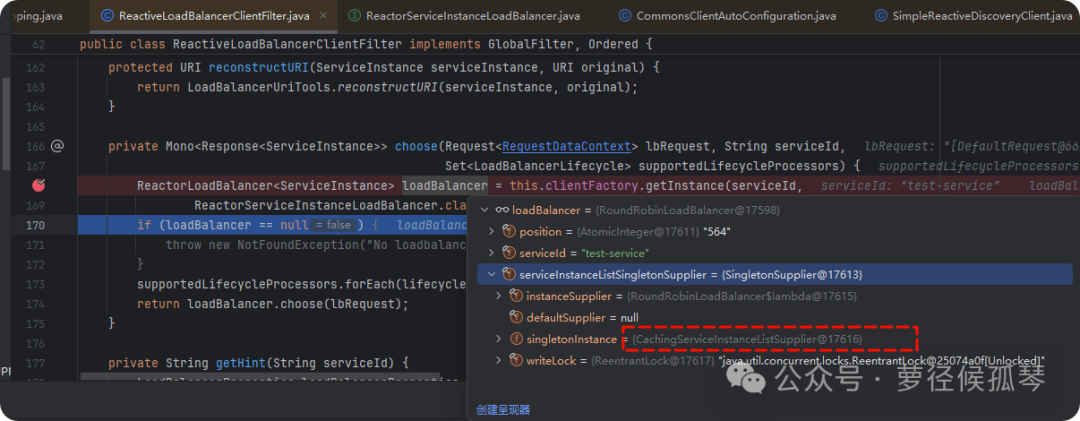Click the field icon next to serviceId
Screen dimensions: 1080x421
point(510,253)
